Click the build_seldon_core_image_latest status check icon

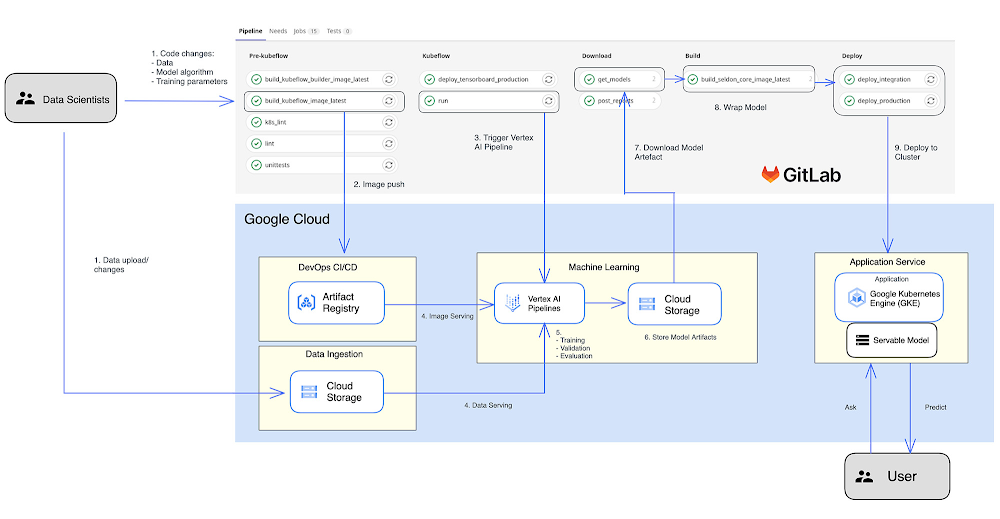coord(693,80)
